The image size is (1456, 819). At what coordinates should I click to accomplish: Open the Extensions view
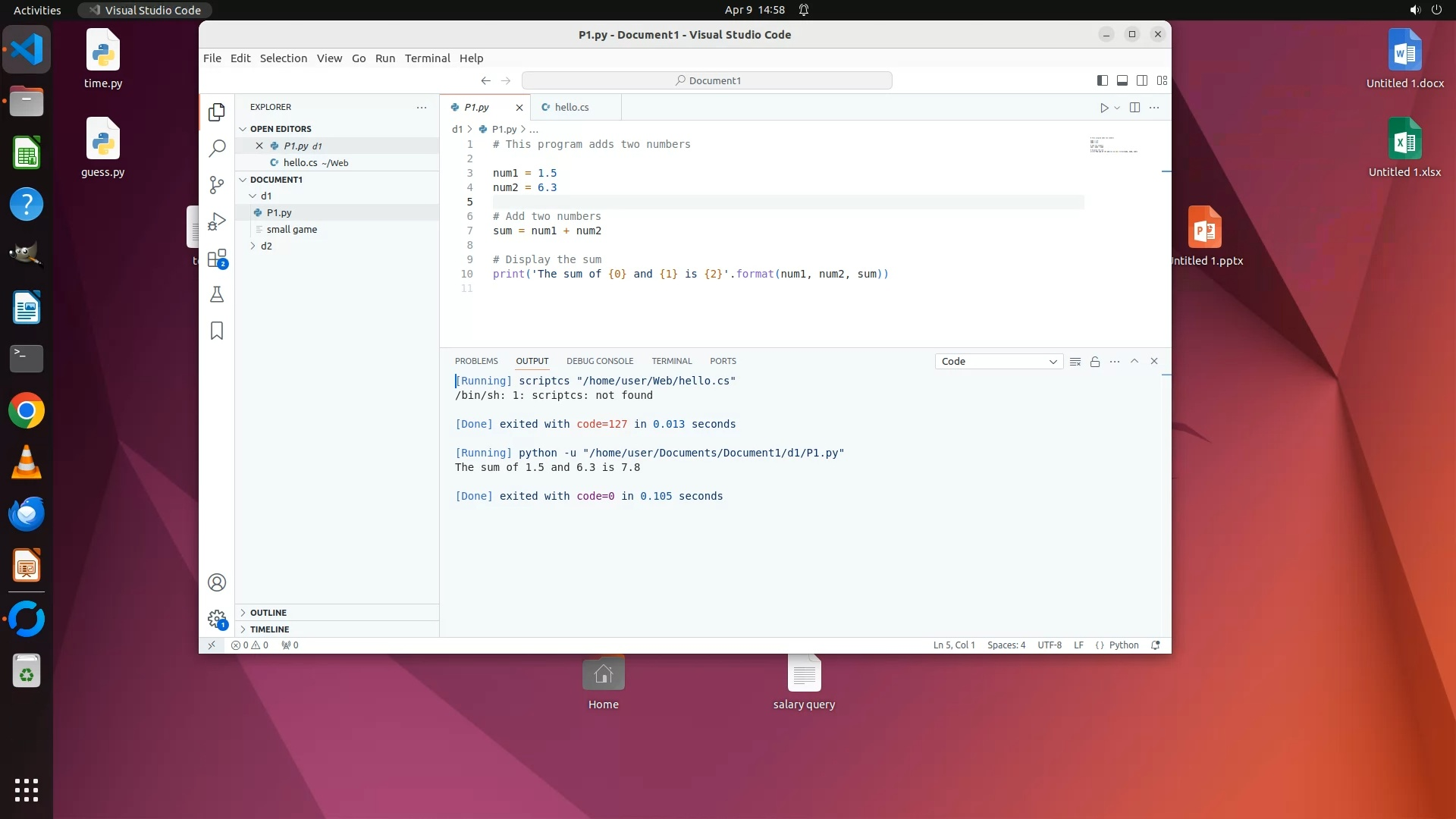tap(217, 258)
